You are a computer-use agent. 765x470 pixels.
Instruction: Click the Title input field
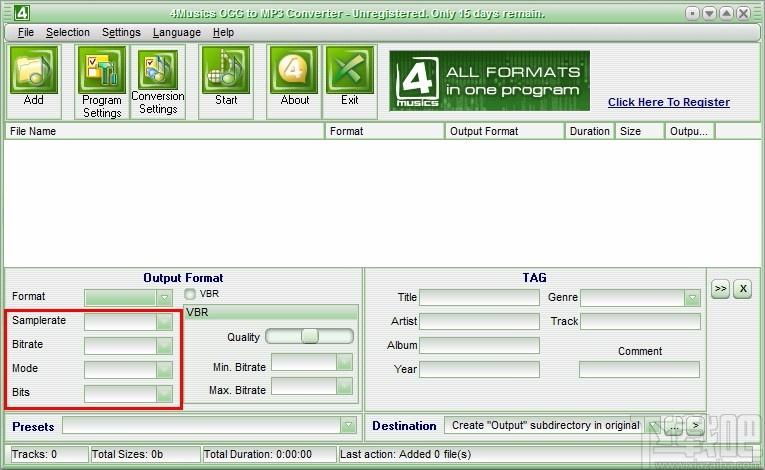click(479, 297)
